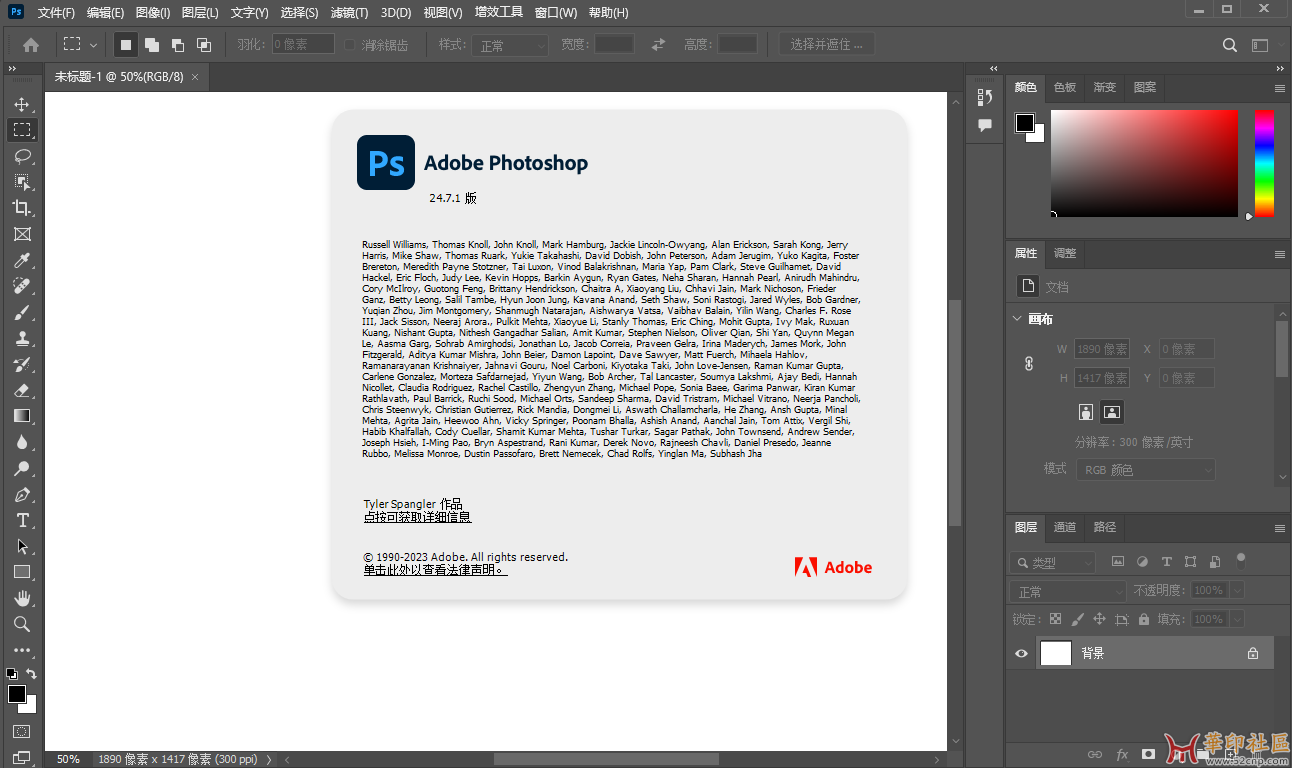1292x768 pixels.
Task: Open the search icon in options bar
Action: pyautogui.click(x=1230, y=45)
